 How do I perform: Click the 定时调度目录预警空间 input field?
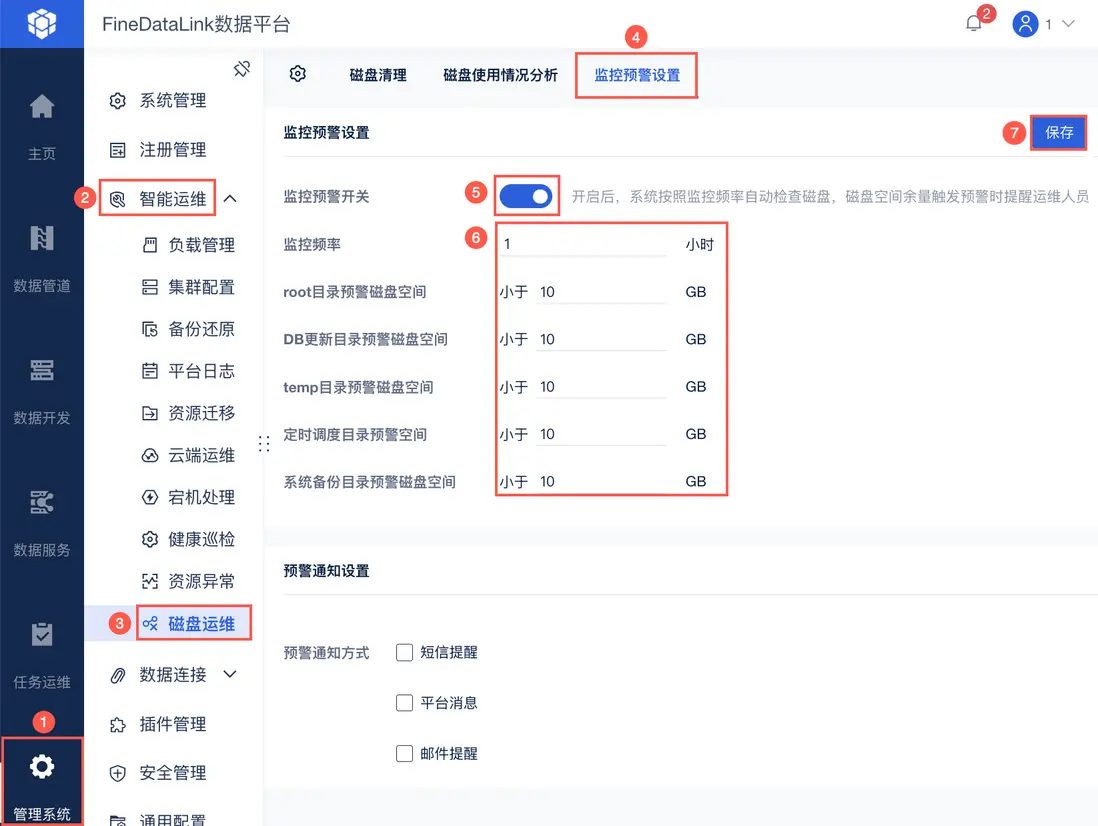coord(601,435)
